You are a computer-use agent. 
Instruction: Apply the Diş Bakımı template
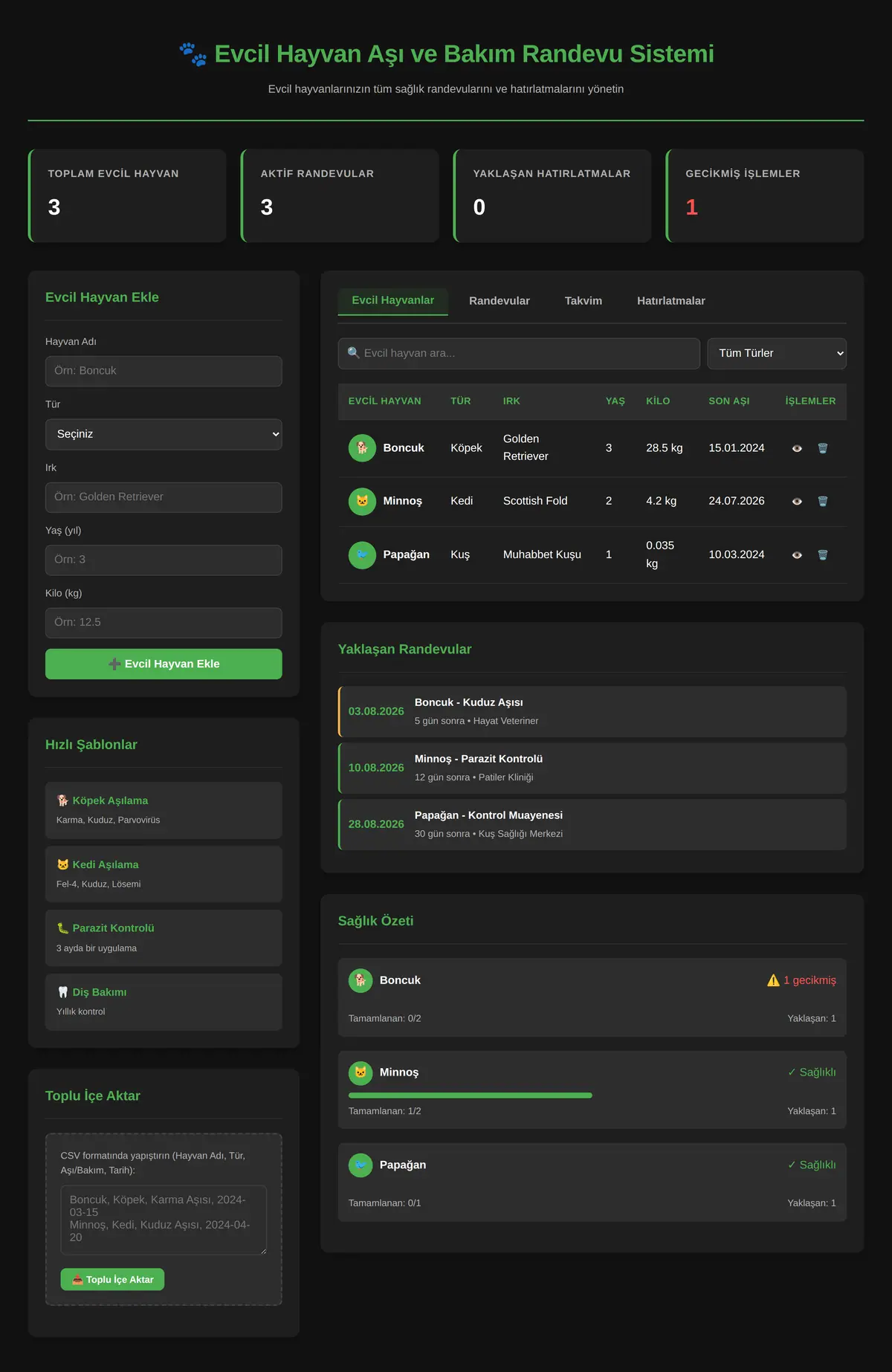click(x=164, y=1002)
